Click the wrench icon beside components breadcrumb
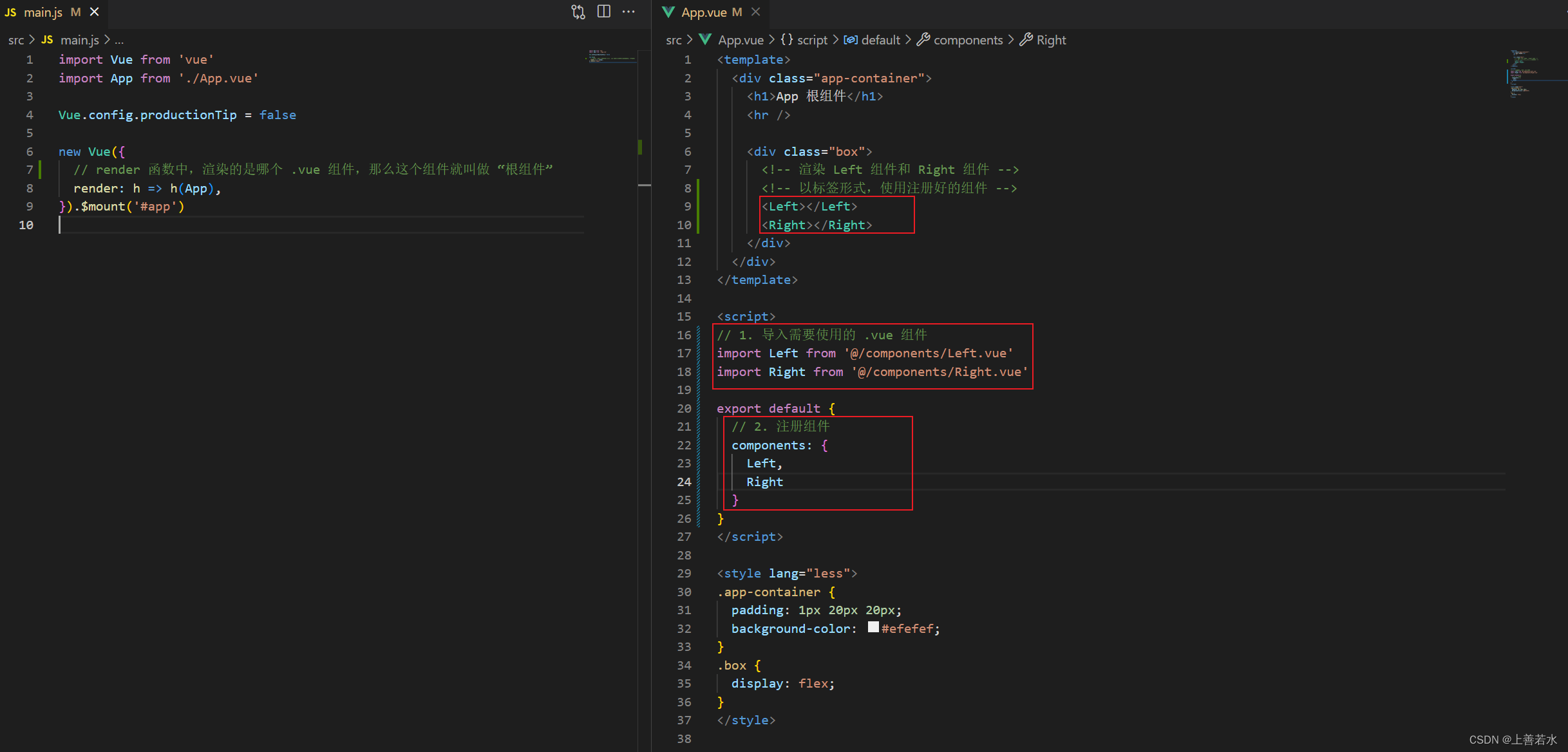Screen dimensions: 1568x752 pyautogui.click(x=923, y=39)
